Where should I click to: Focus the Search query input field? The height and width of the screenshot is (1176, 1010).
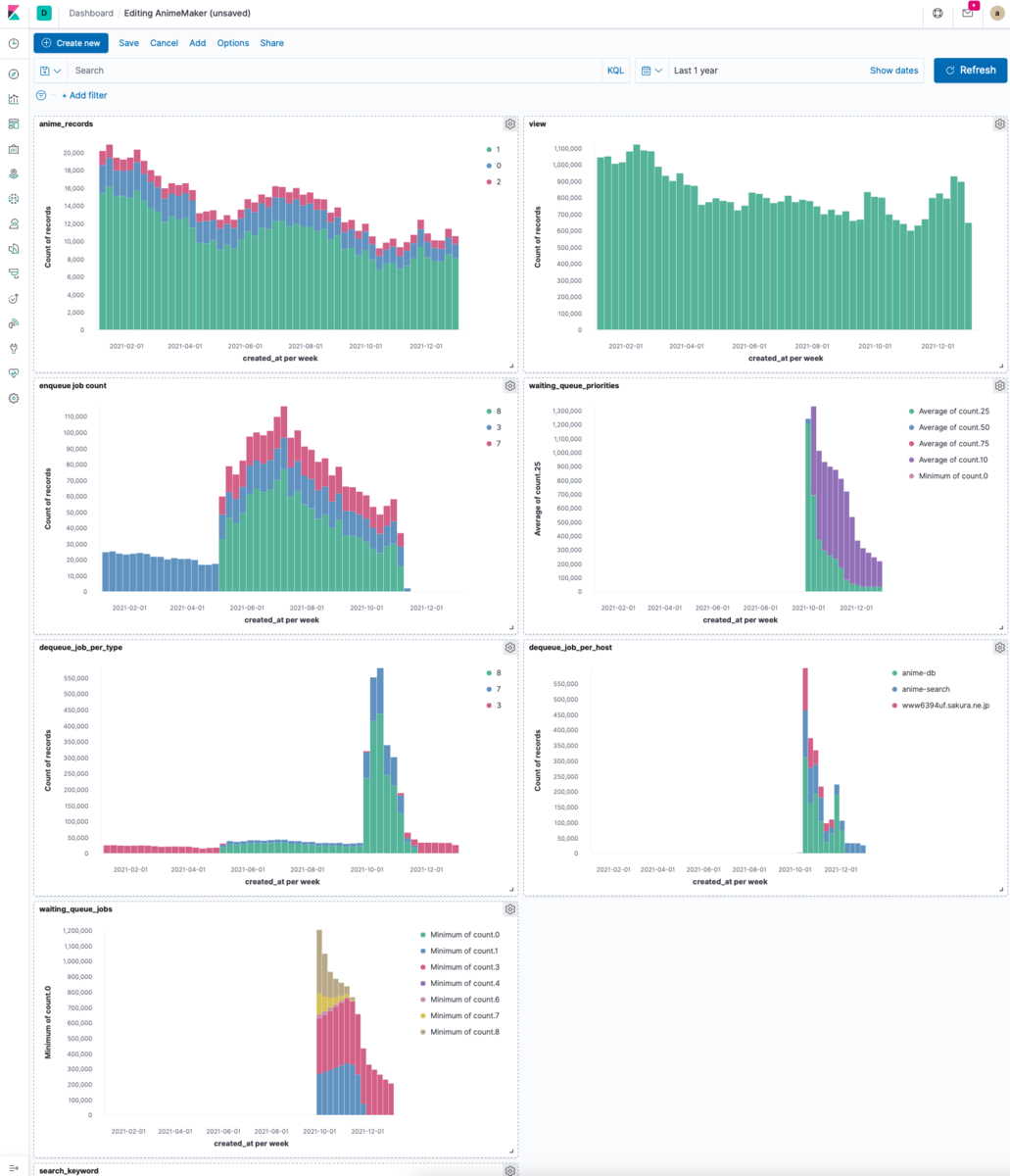pos(335,71)
